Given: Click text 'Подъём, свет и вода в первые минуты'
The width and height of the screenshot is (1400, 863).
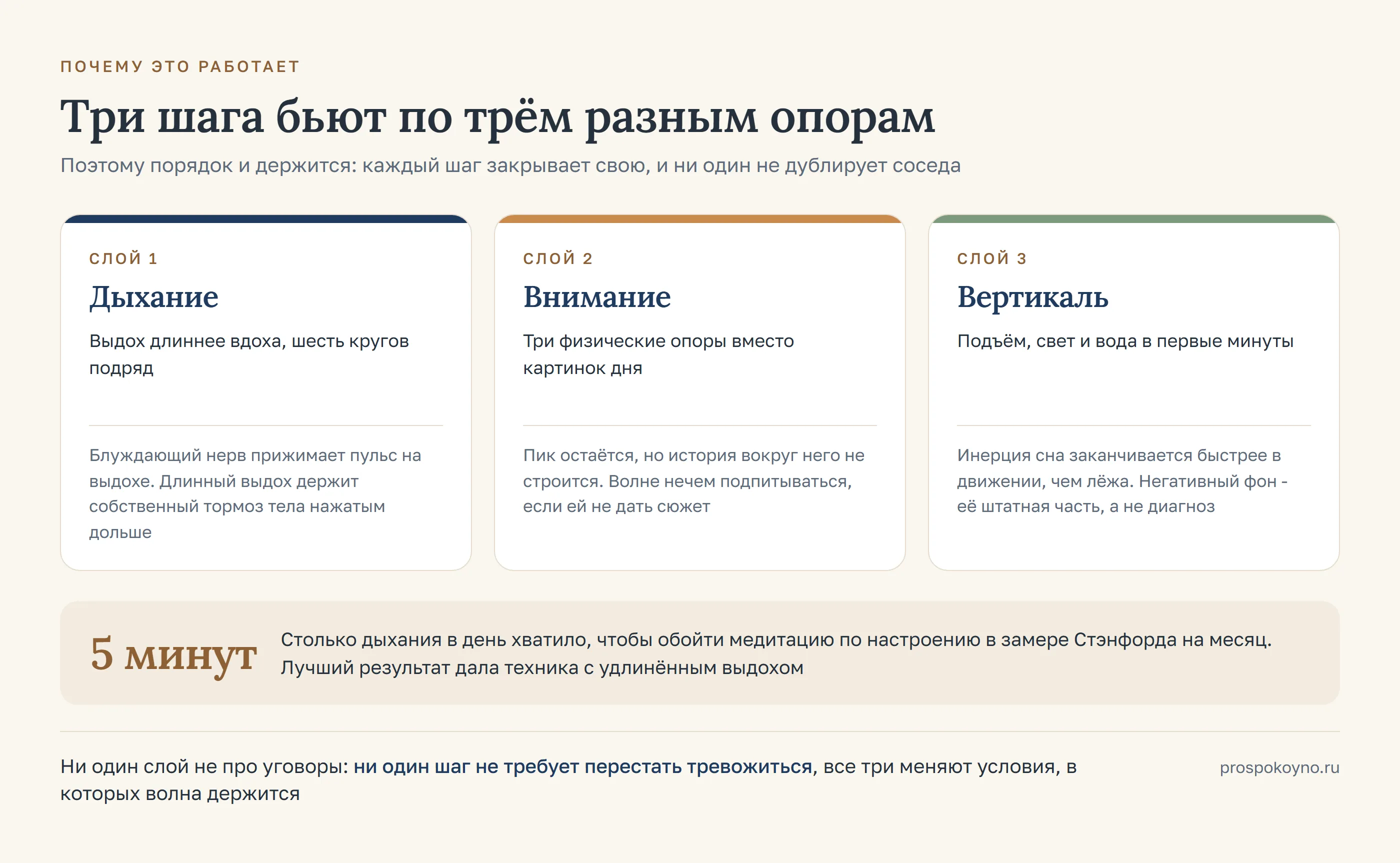Looking at the screenshot, I should click(x=1125, y=341).
